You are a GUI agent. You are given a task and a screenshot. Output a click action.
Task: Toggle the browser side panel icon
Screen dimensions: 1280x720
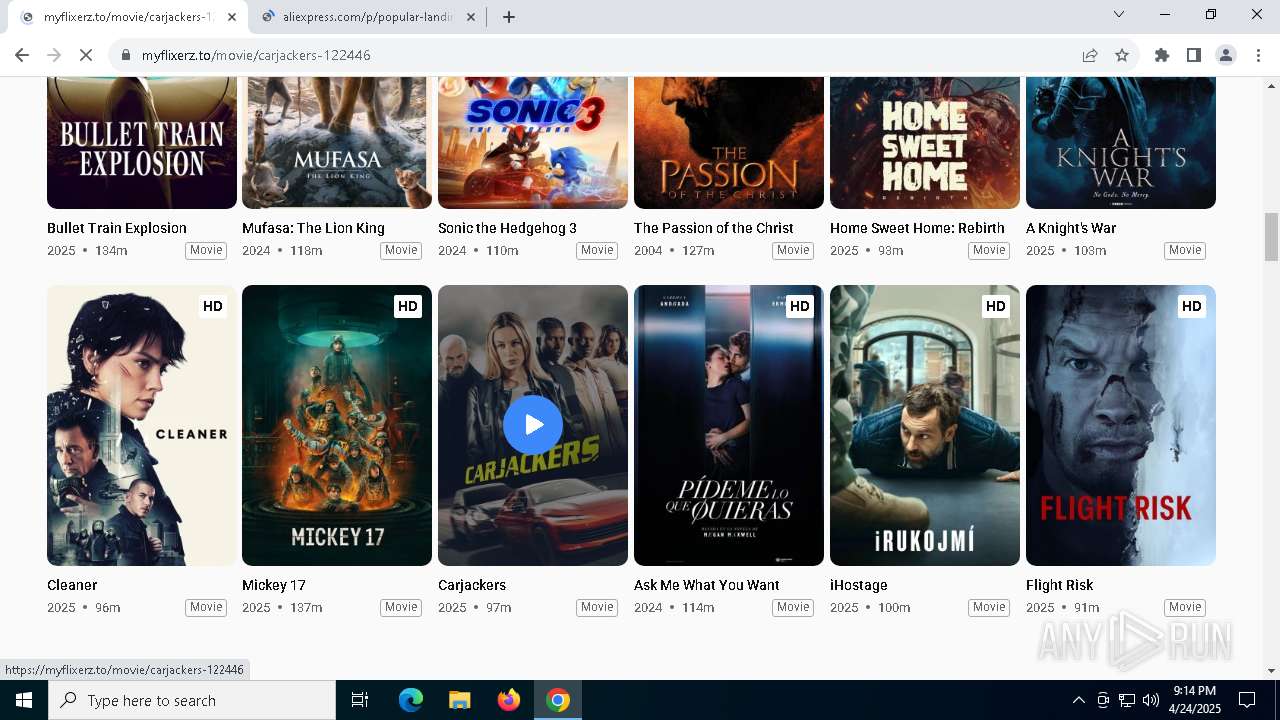tap(1194, 55)
